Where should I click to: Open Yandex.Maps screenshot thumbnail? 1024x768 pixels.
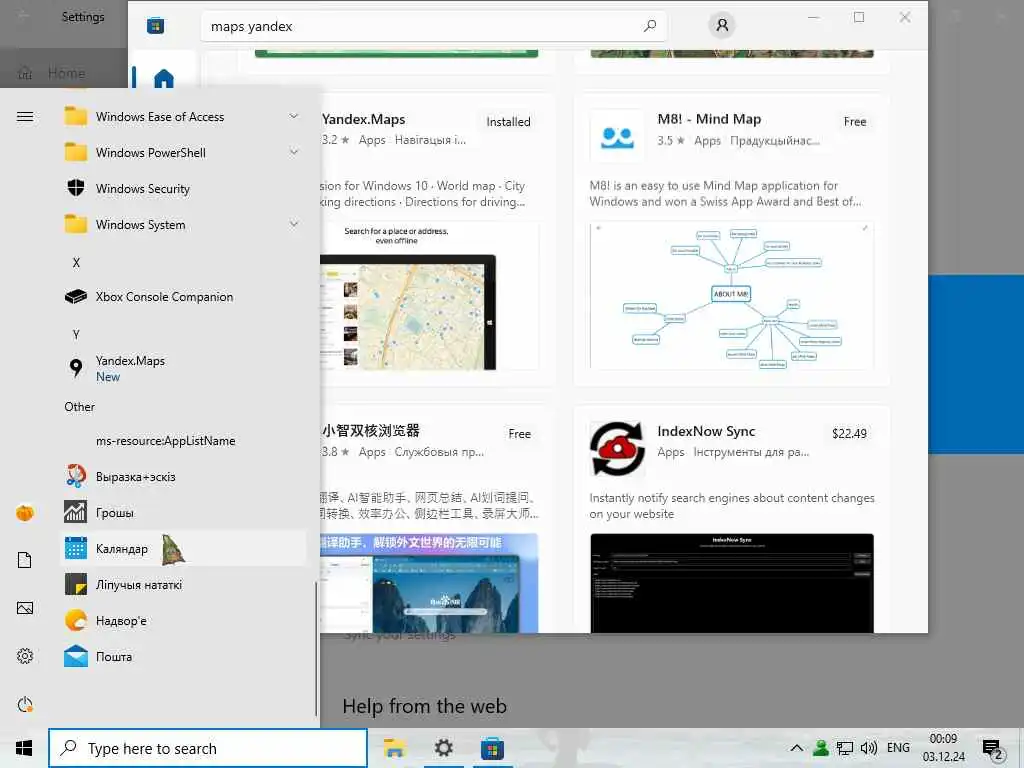click(x=429, y=297)
